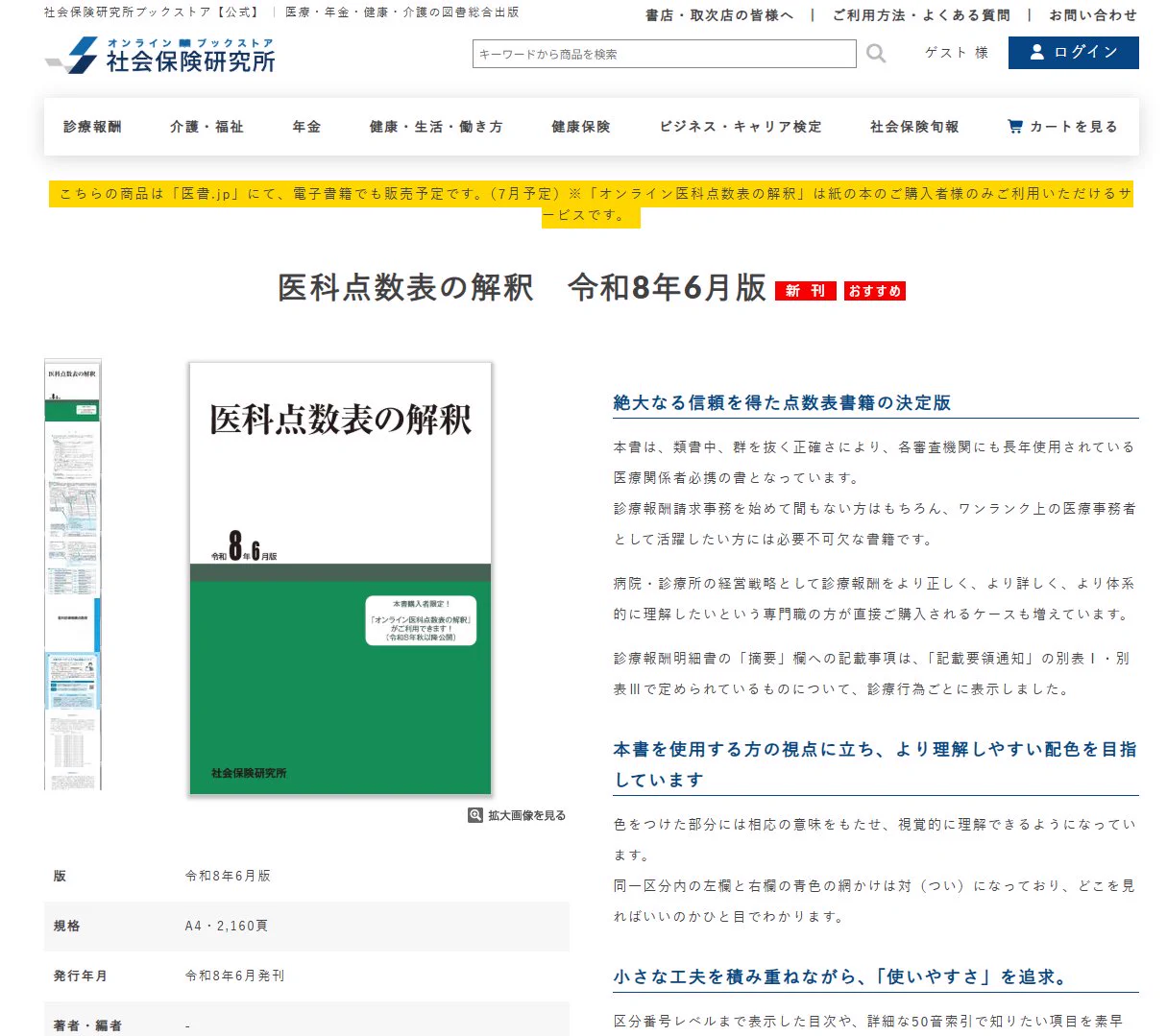
Task: Open the cart via cart icon
Action: coord(1014,126)
